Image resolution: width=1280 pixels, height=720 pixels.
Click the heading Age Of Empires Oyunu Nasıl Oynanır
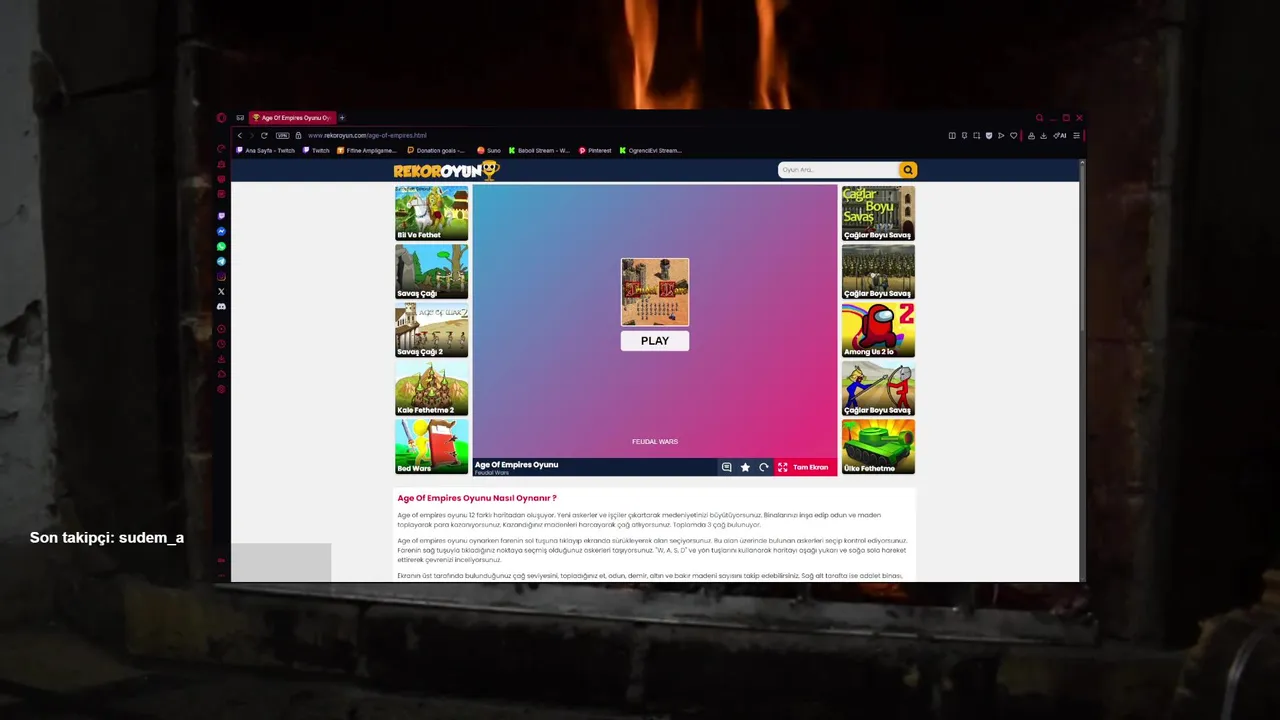click(x=477, y=498)
